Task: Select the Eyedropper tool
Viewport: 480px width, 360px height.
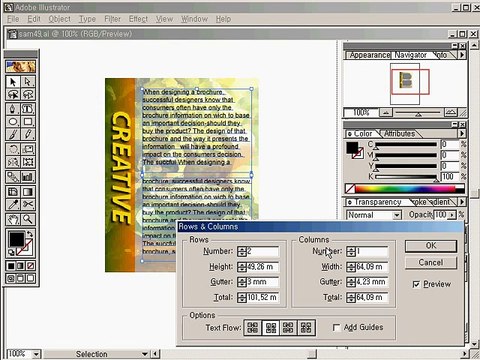Action: click(13, 204)
